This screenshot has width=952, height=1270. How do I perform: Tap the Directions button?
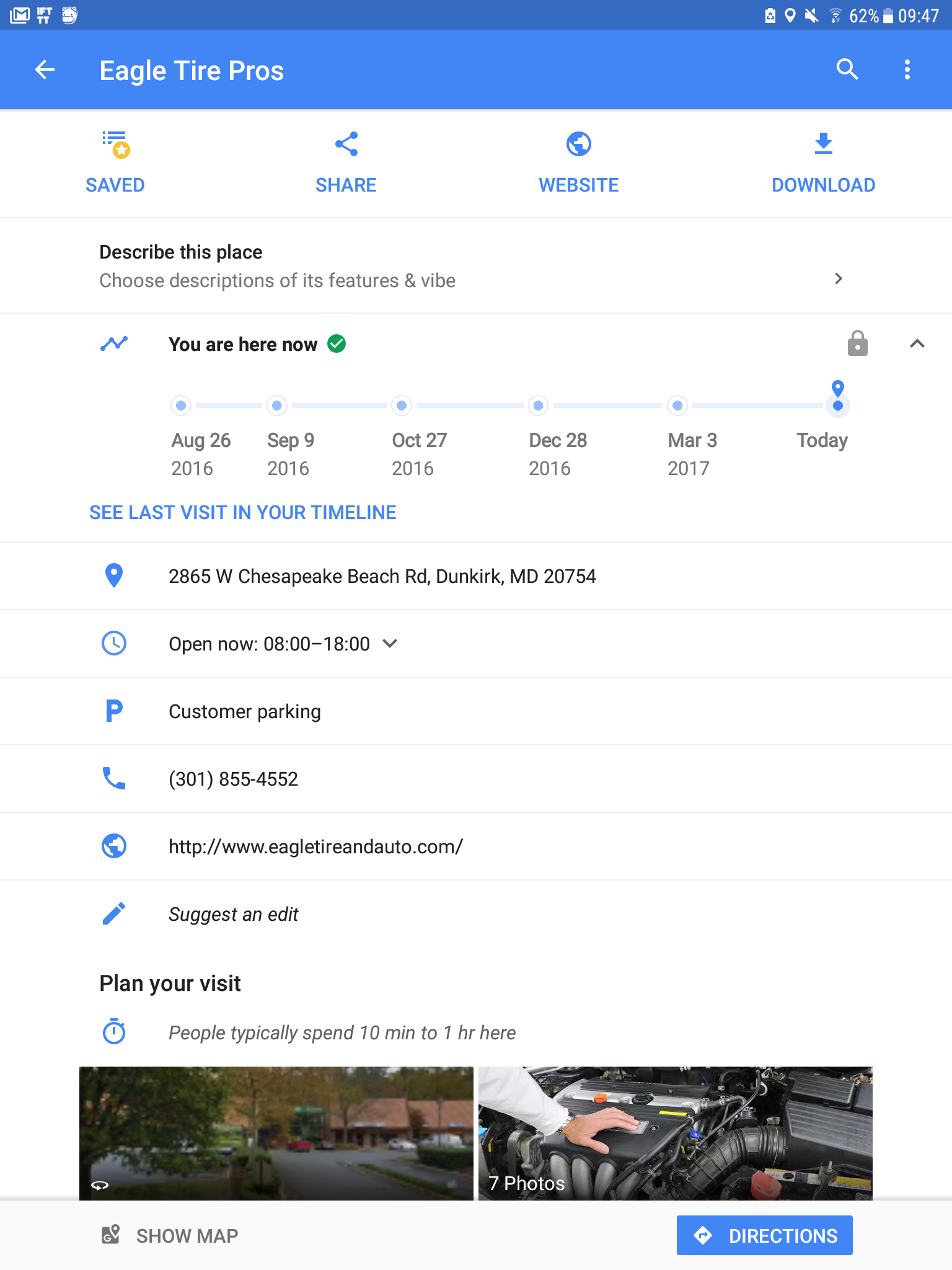click(x=765, y=1235)
